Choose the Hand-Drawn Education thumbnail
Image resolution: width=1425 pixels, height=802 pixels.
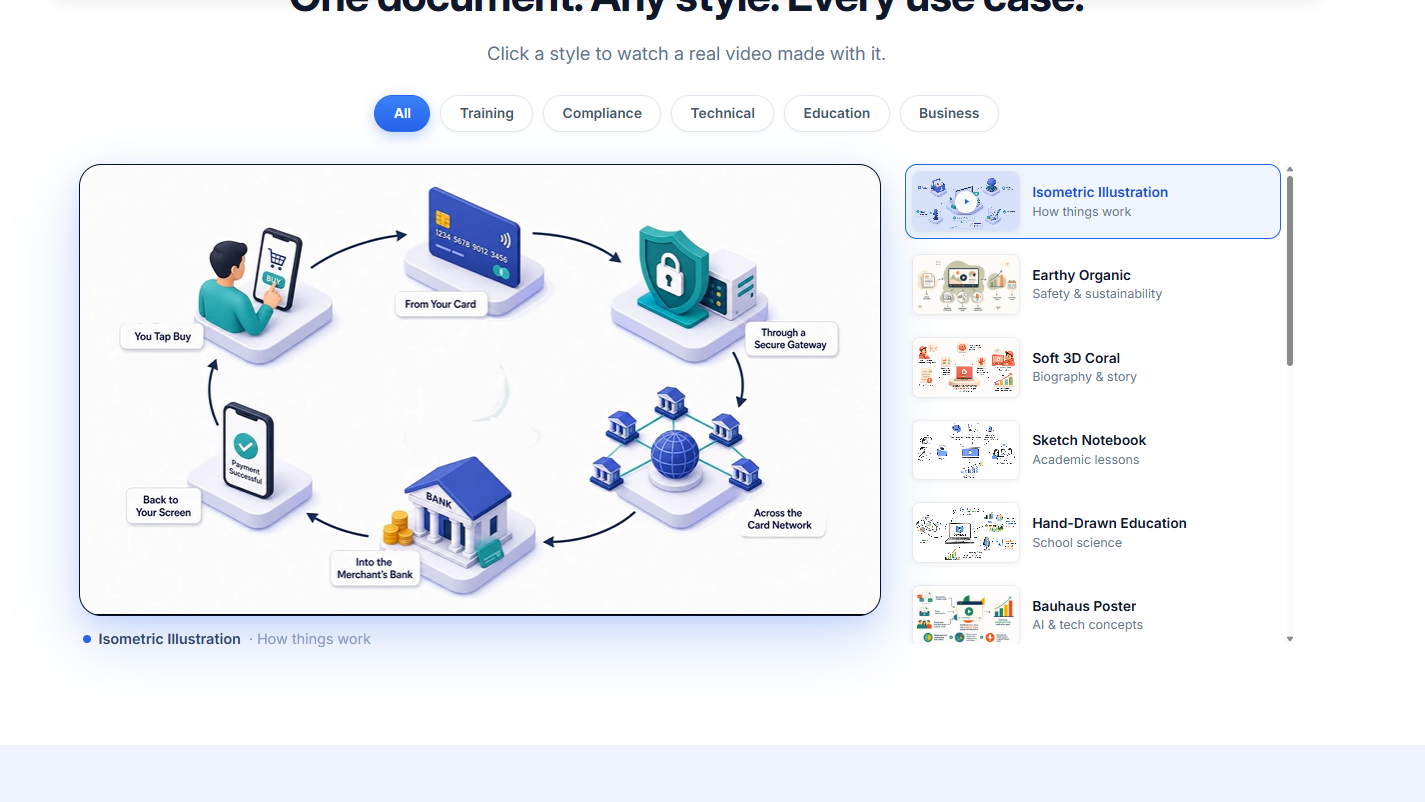click(x=966, y=533)
